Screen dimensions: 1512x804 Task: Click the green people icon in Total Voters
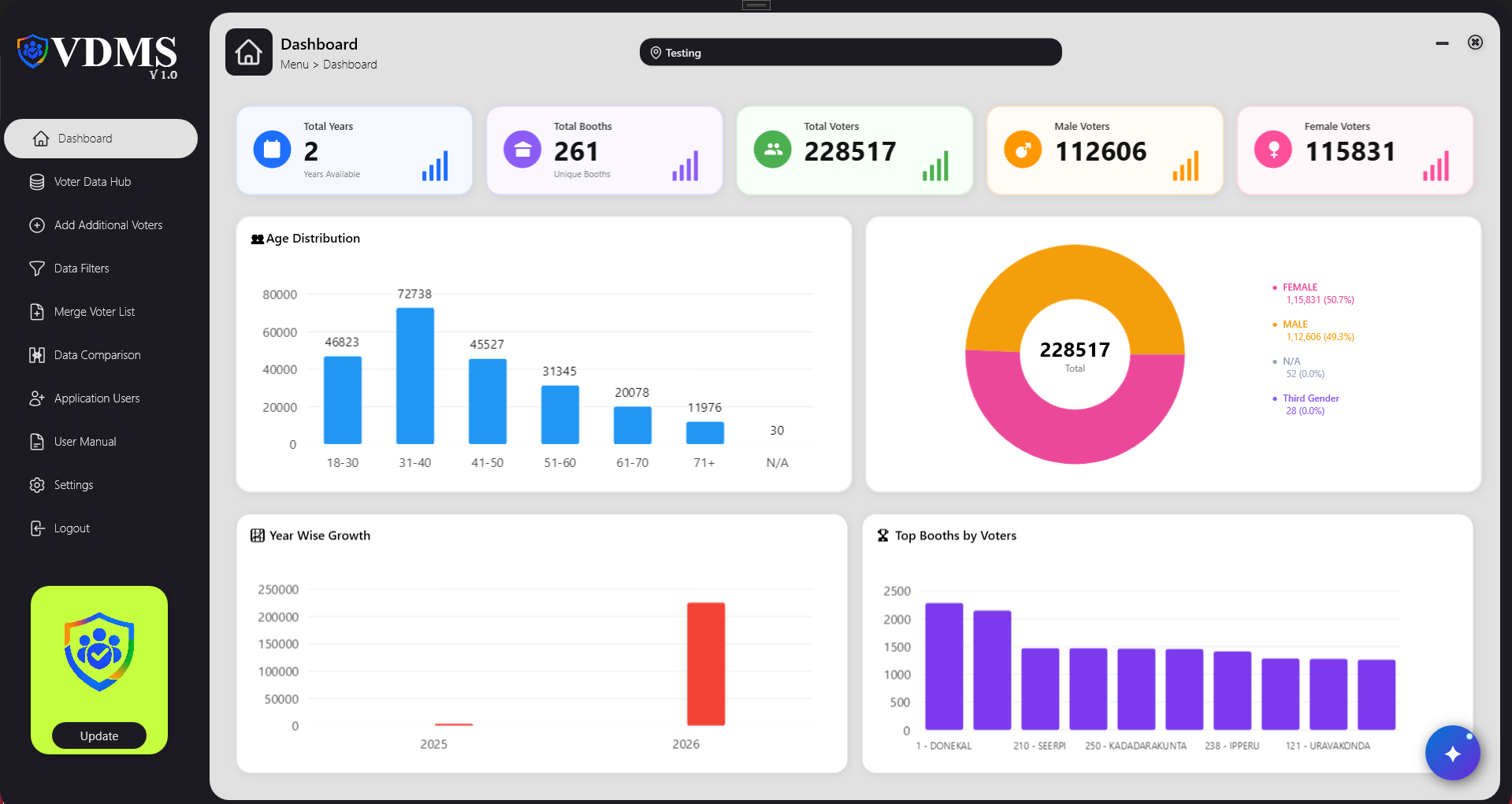click(773, 150)
